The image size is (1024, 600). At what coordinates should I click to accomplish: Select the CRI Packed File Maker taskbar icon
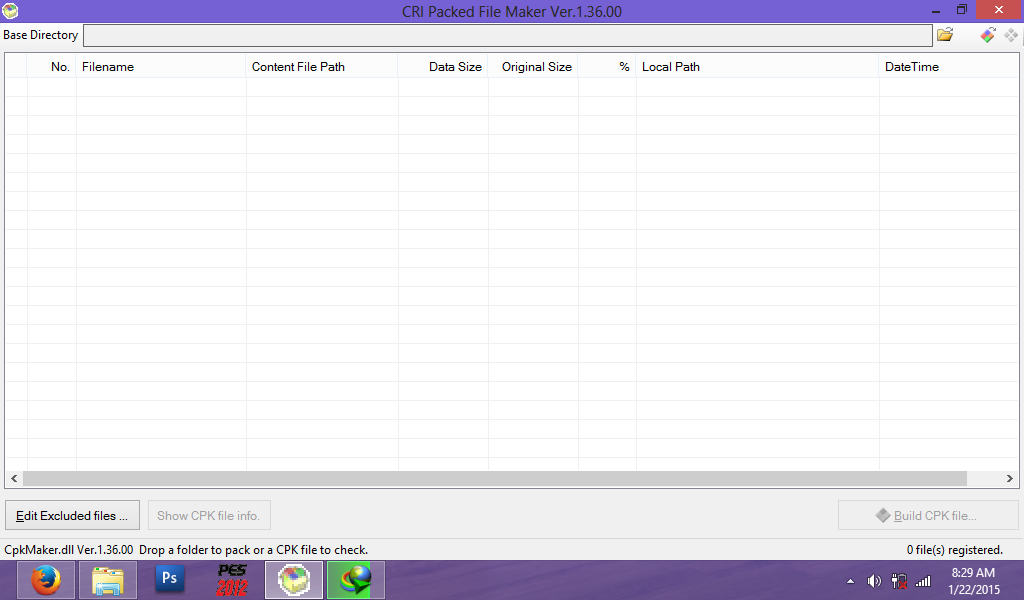click(x=294, y=580)
